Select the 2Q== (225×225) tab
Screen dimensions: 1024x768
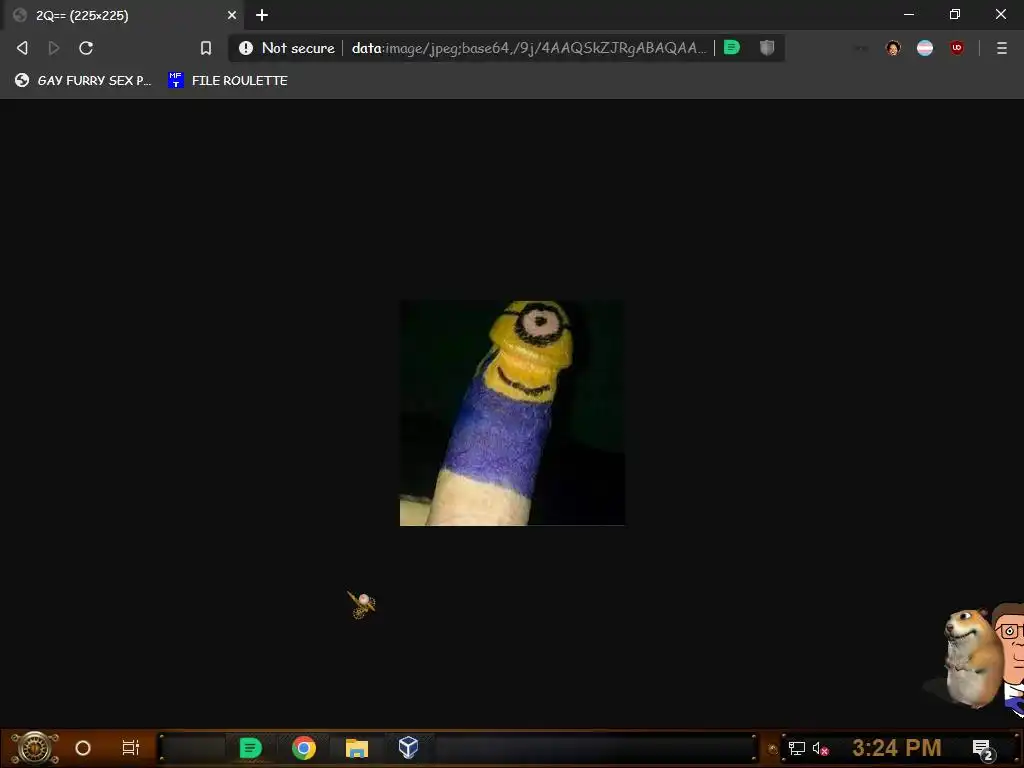tap(124, 15)
